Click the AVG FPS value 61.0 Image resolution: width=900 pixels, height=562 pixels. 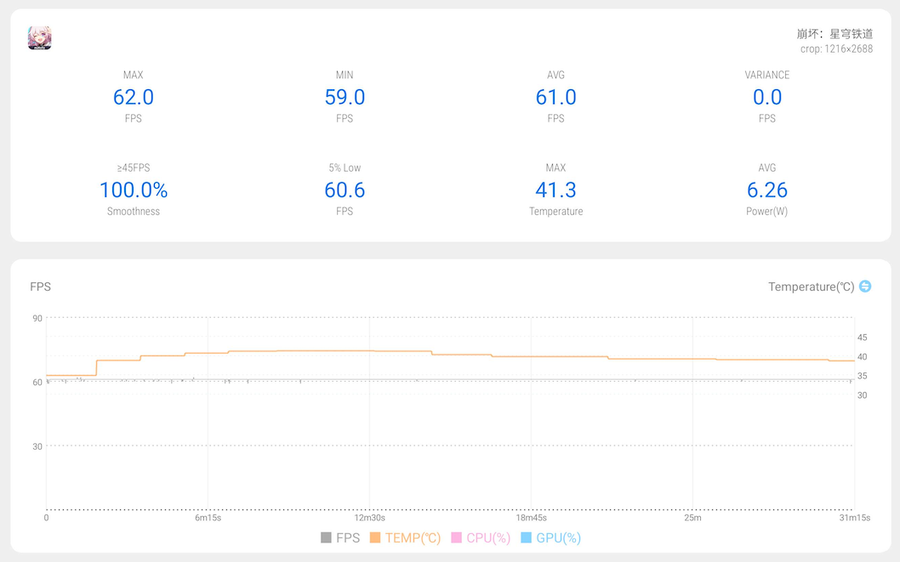coord(556,97)
